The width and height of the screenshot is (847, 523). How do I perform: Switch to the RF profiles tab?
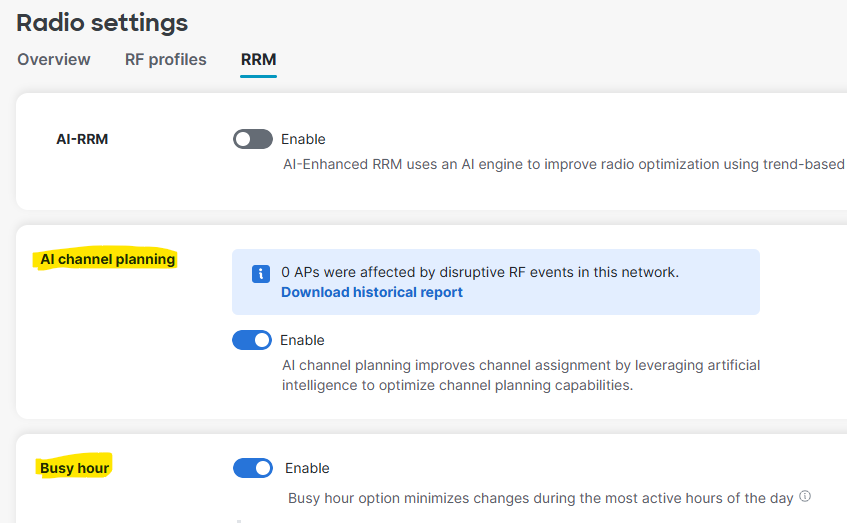tap(165, 60)
